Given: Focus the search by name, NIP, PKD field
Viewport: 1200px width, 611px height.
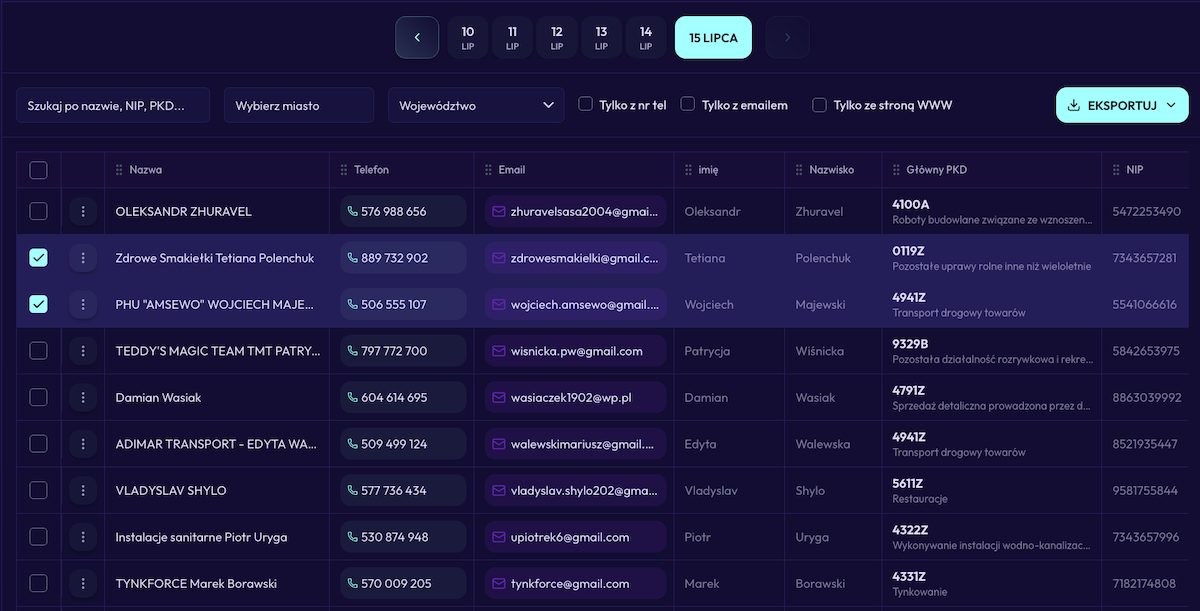Looking at the screenshot, I should coord(113,105).
